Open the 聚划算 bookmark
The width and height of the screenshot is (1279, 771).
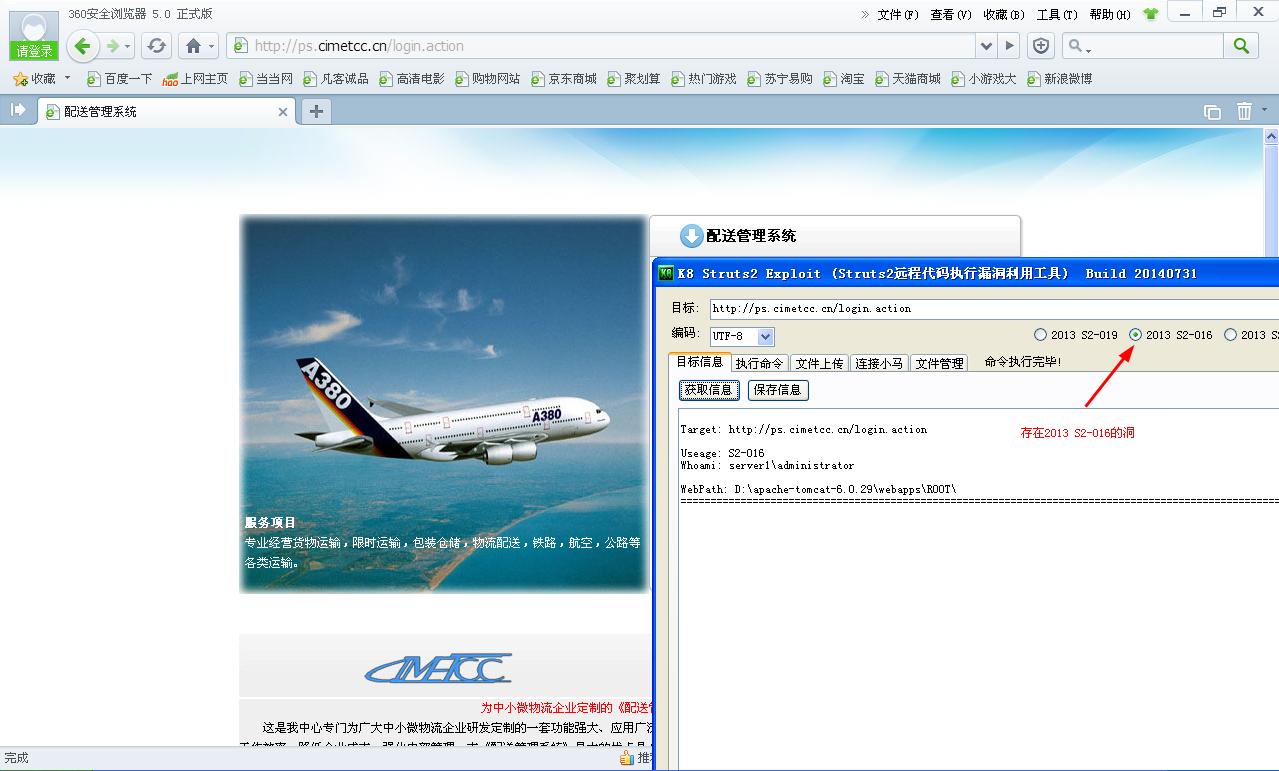pos(634,78)
